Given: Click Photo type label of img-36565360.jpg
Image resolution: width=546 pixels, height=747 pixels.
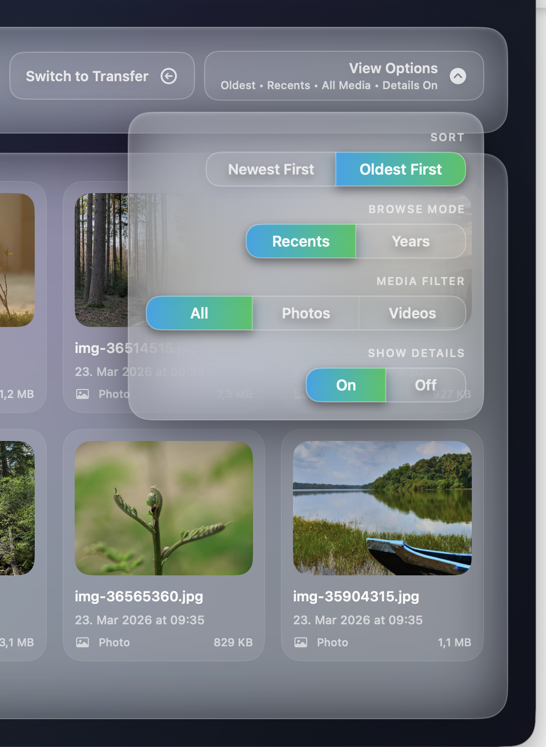Looking at the screenshot, I should pyautogui.click(x=114, y=642).
